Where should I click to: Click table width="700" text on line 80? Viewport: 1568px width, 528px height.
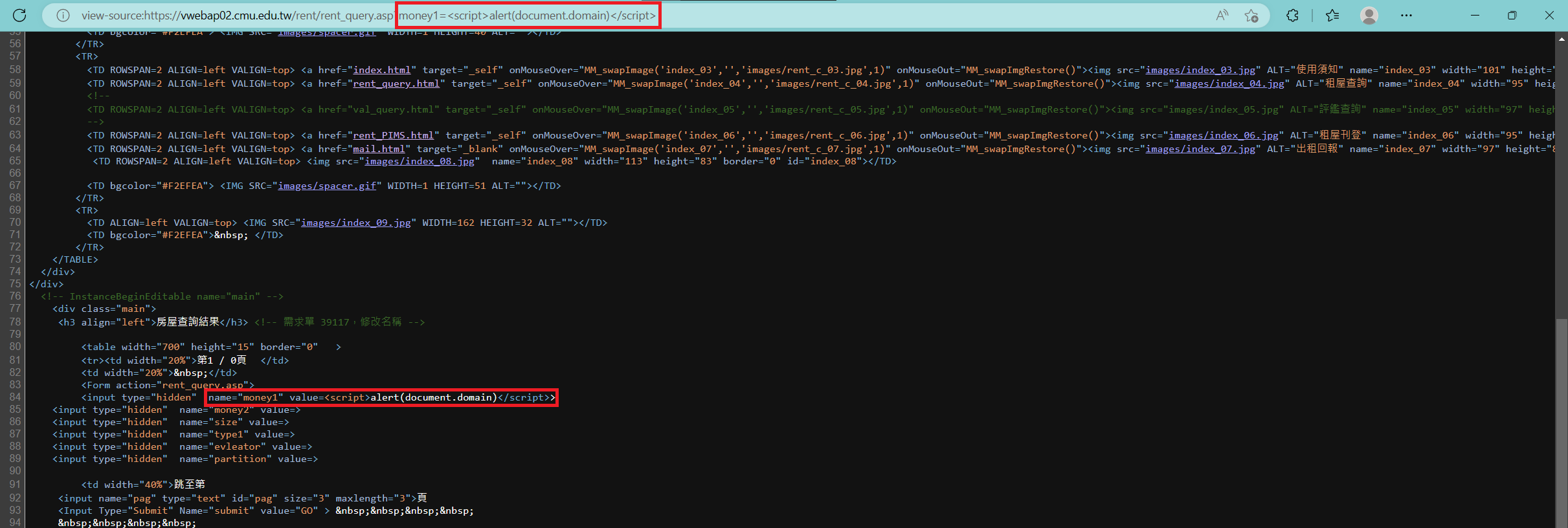[133, 347]
